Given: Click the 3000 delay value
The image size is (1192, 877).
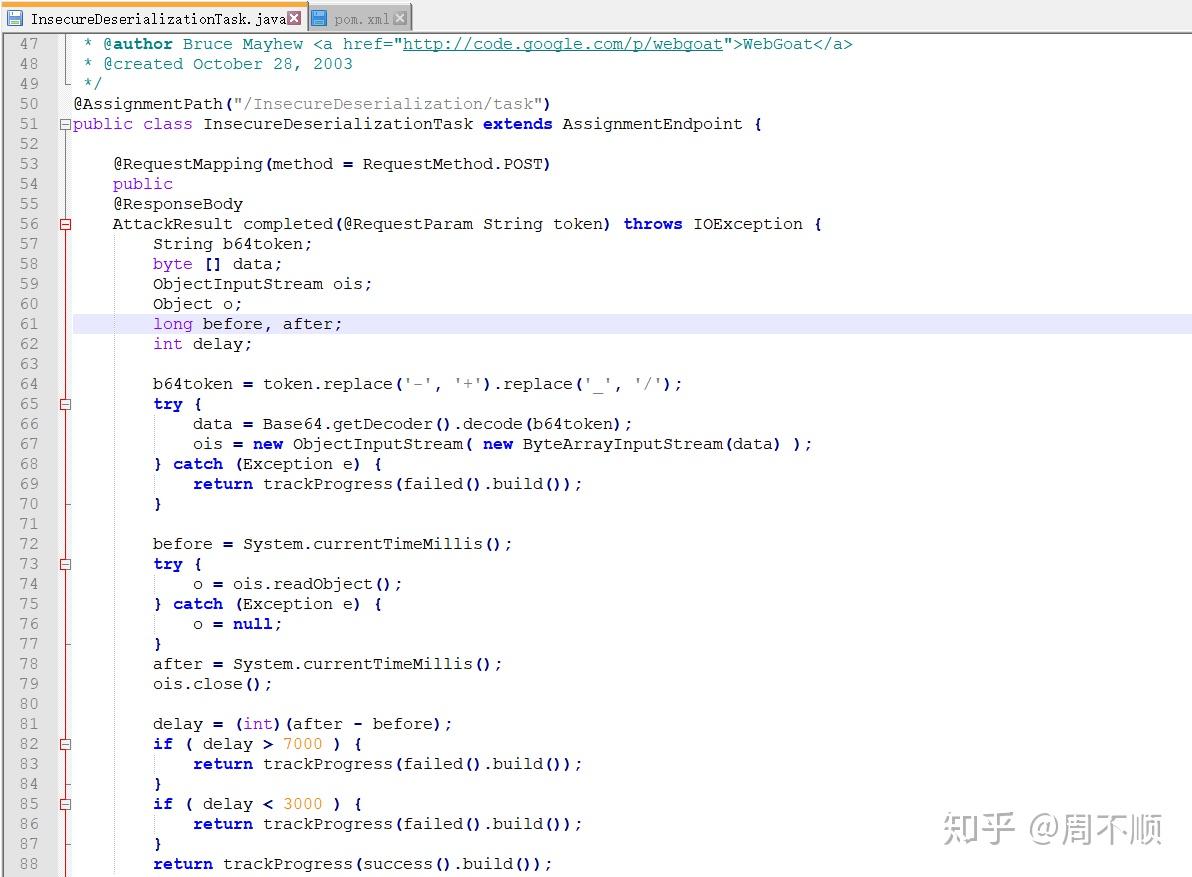Looking at the screenshot, I should point(303,804).
